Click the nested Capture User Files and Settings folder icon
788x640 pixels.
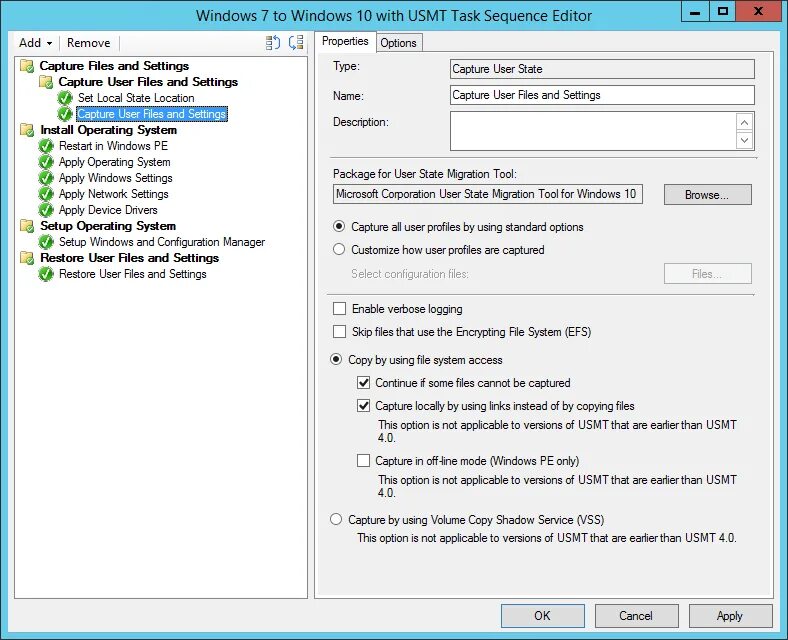pos(46,82)
